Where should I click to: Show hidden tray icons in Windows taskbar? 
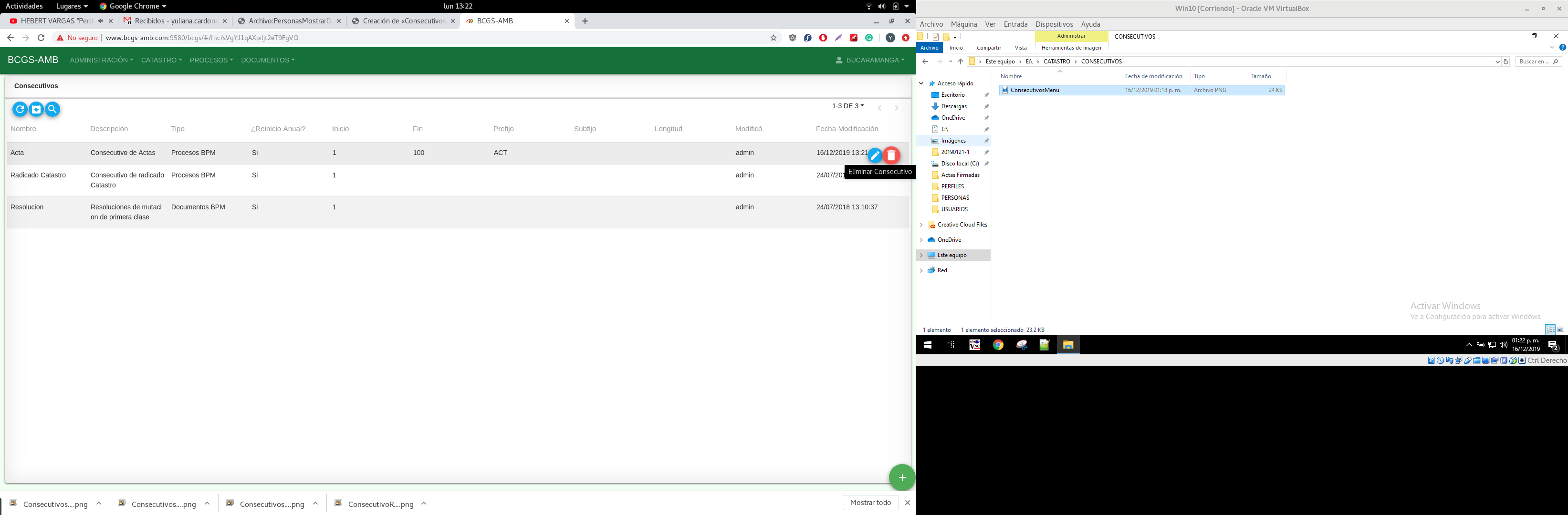[1469, 345]
